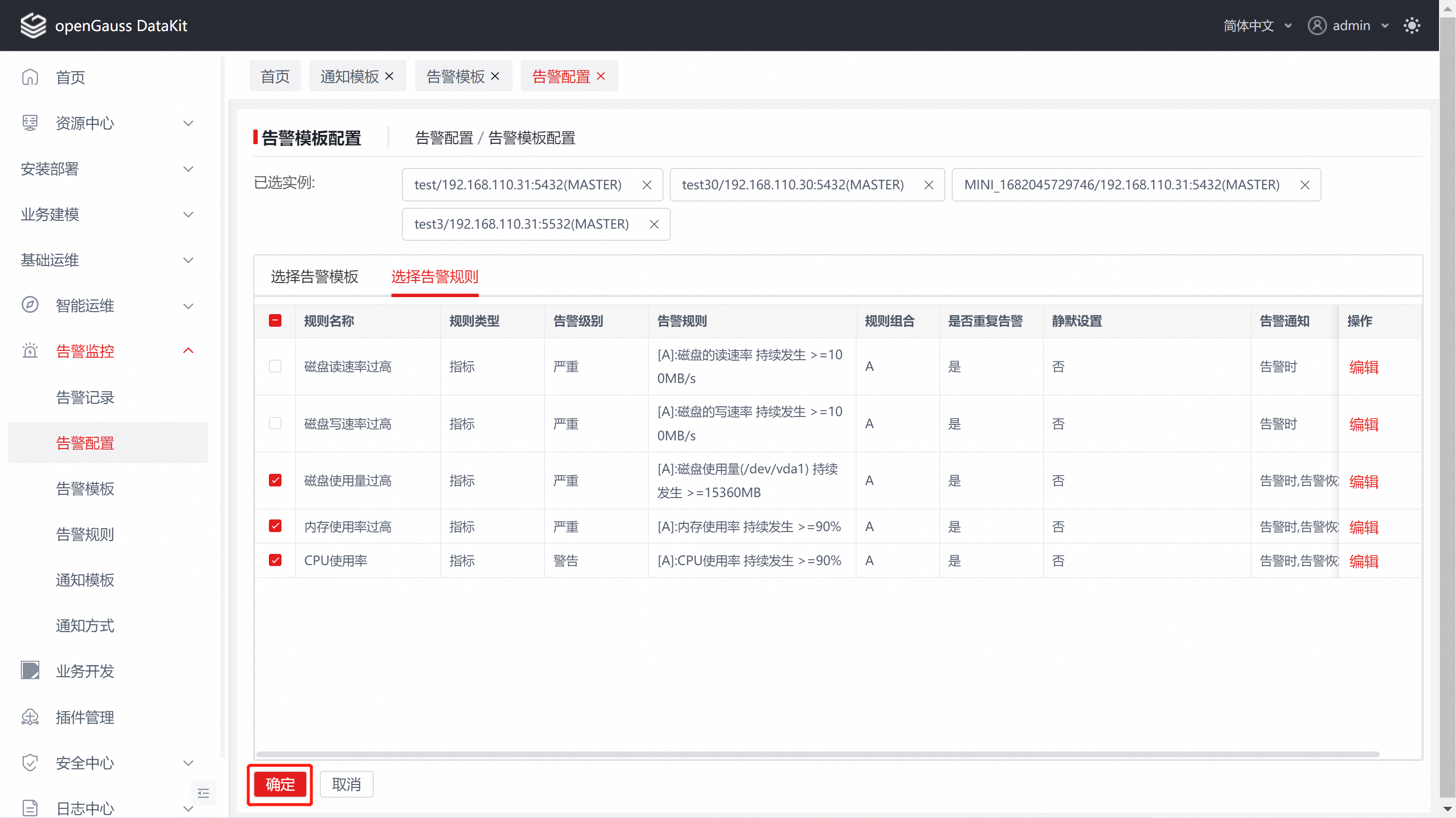Remove the MINI_1682045729746 instance tag

point(1305,185)
